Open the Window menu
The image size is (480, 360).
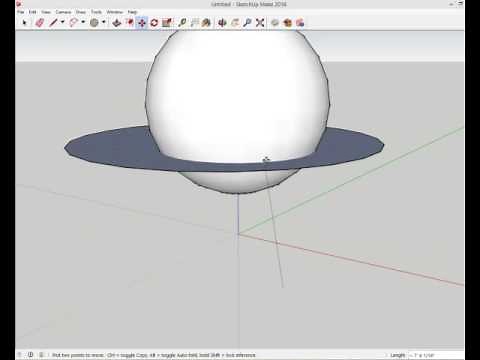[115, 12]
